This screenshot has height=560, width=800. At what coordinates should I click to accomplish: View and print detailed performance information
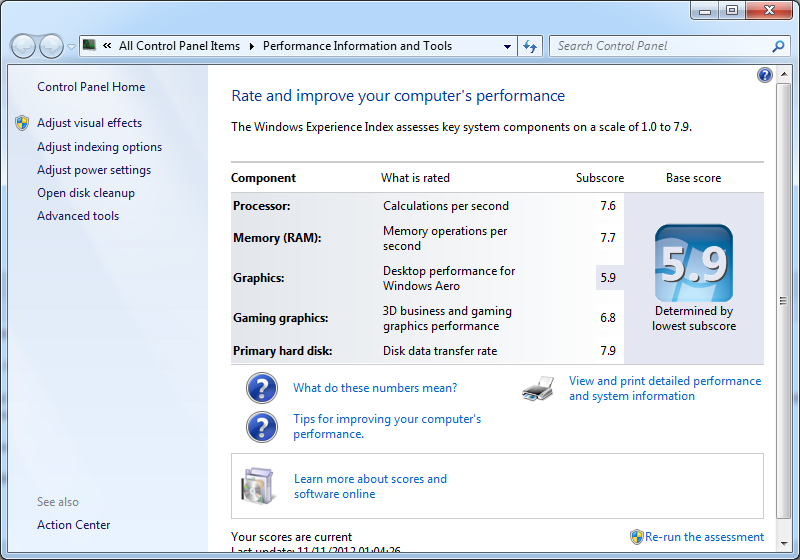pyautogui.click(x=665, y=388)
